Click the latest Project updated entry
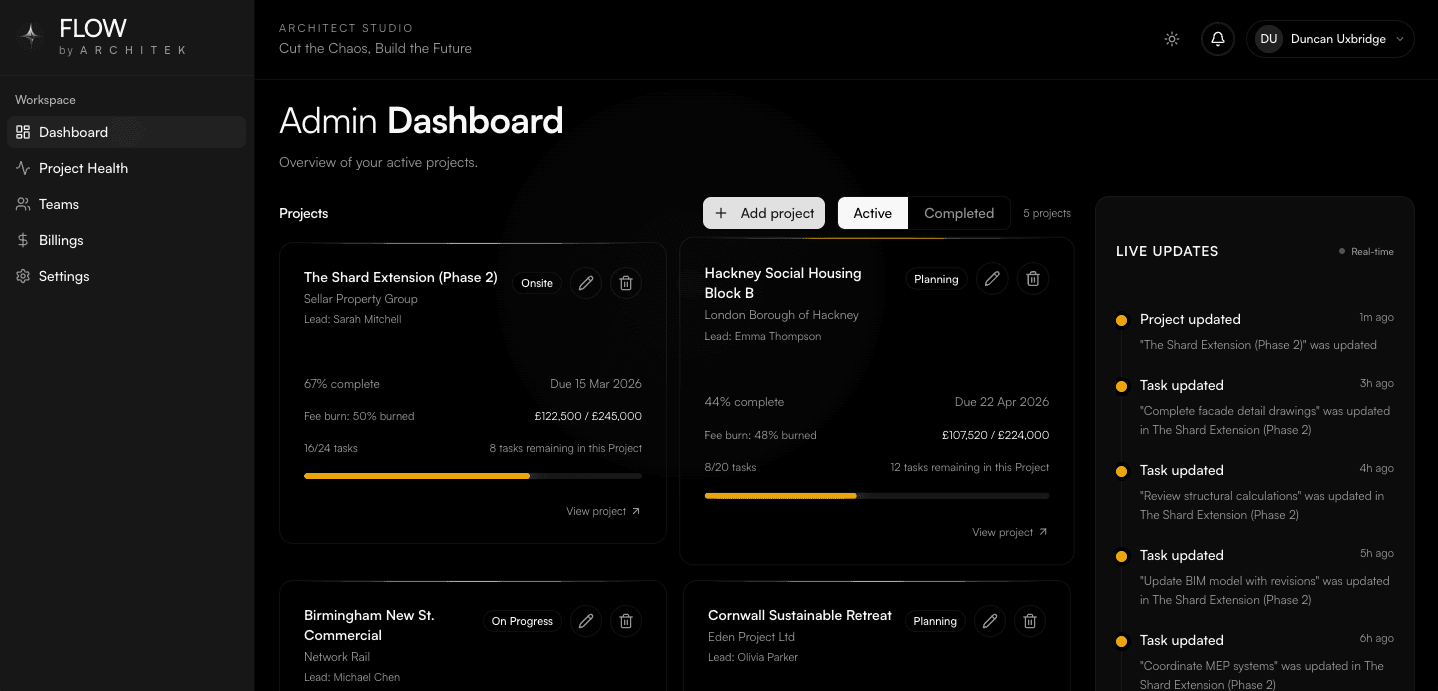 click(x=1190, y=319)
